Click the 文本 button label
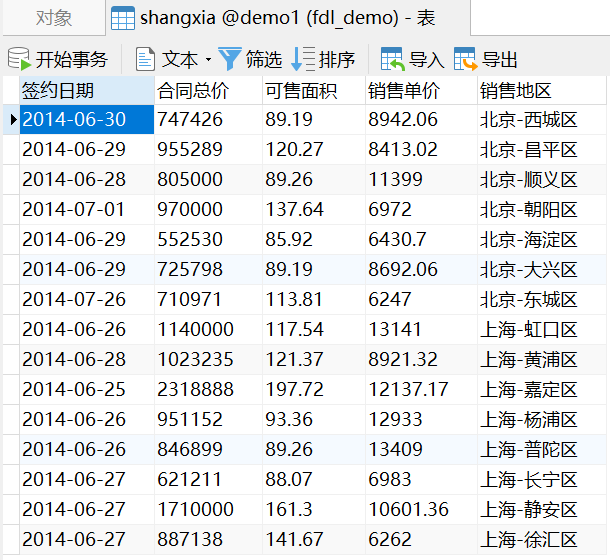610x560 pixels. click(x=180, y=60)
